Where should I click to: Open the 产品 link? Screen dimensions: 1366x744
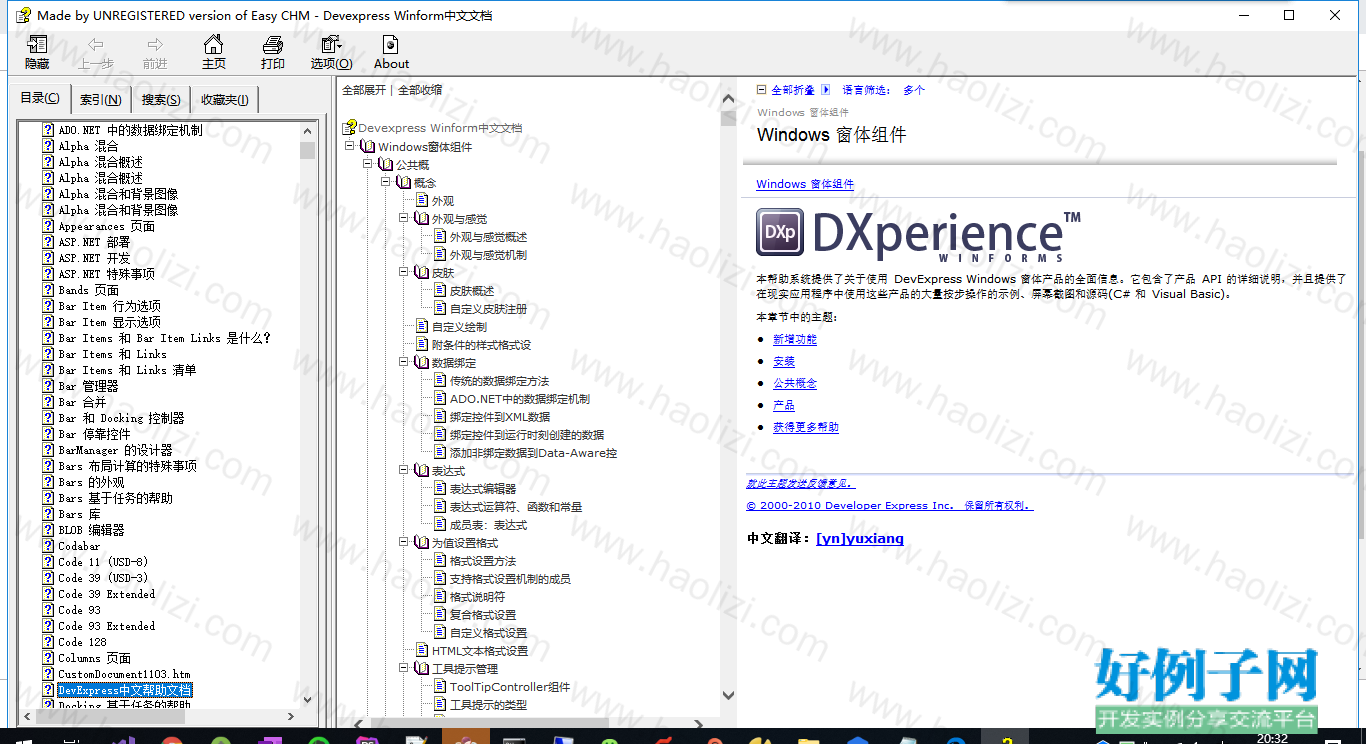point(784,406)
